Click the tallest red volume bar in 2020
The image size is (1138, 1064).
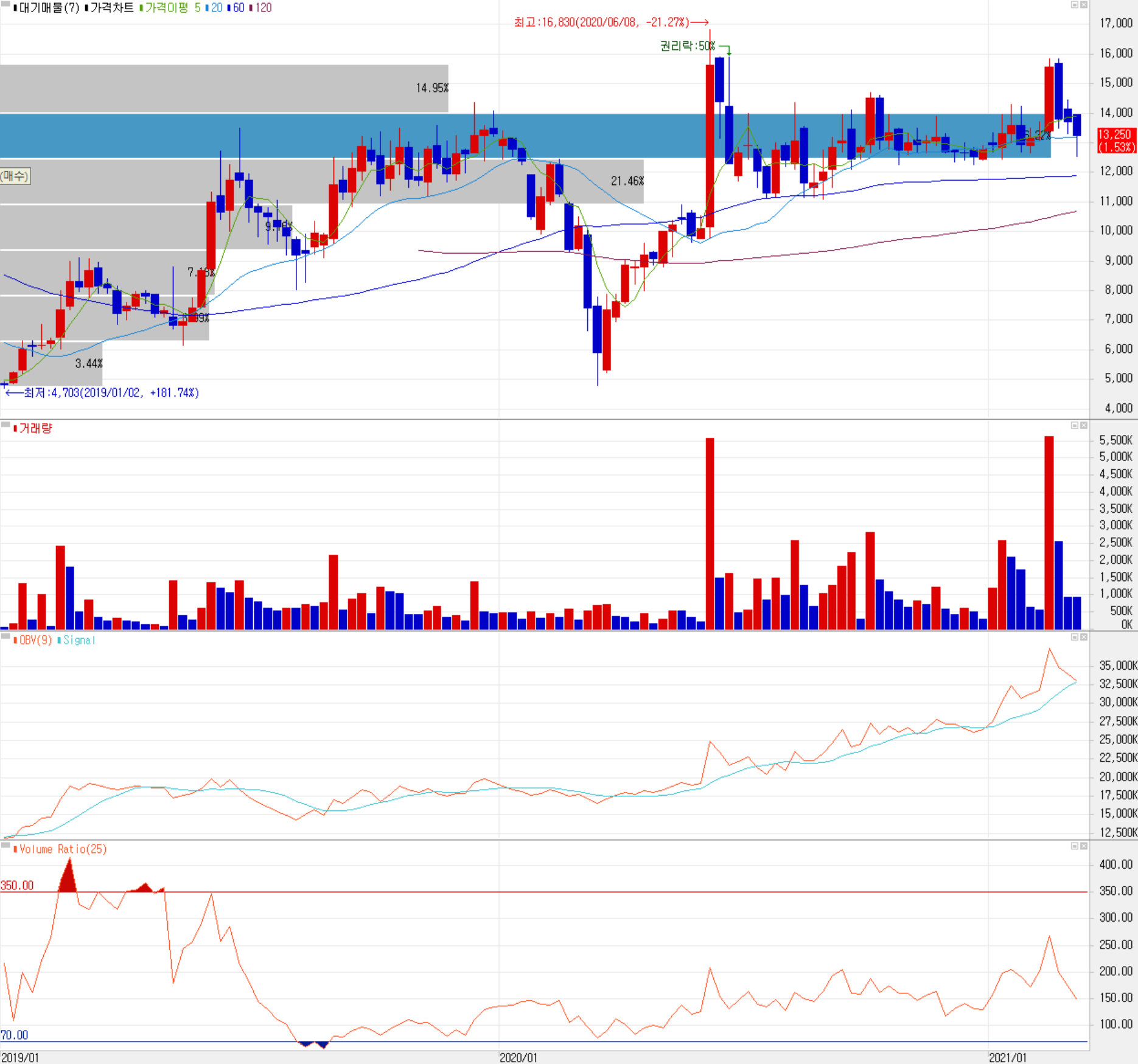(710, 534)
